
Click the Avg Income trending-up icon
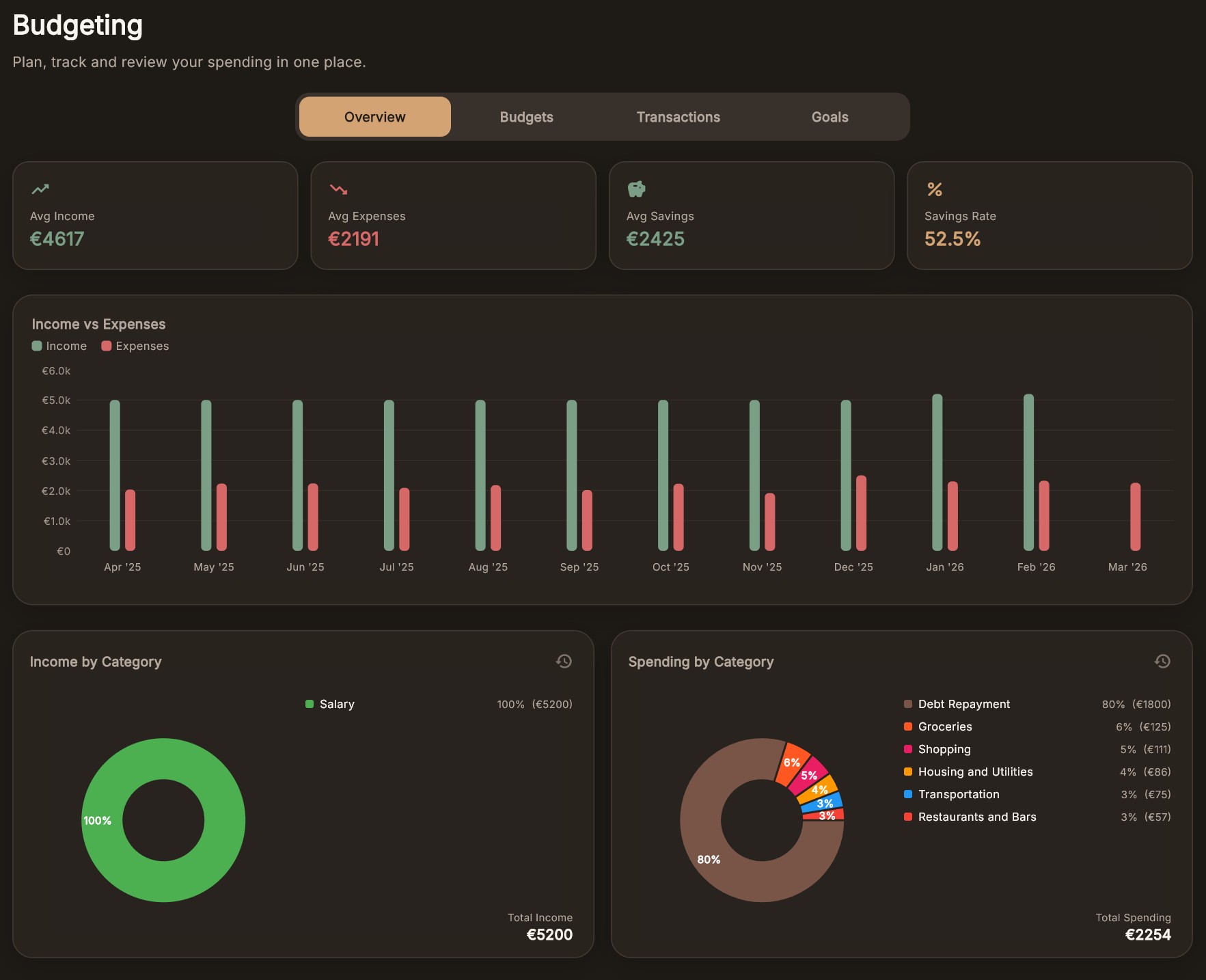click(x=40, y=189)
